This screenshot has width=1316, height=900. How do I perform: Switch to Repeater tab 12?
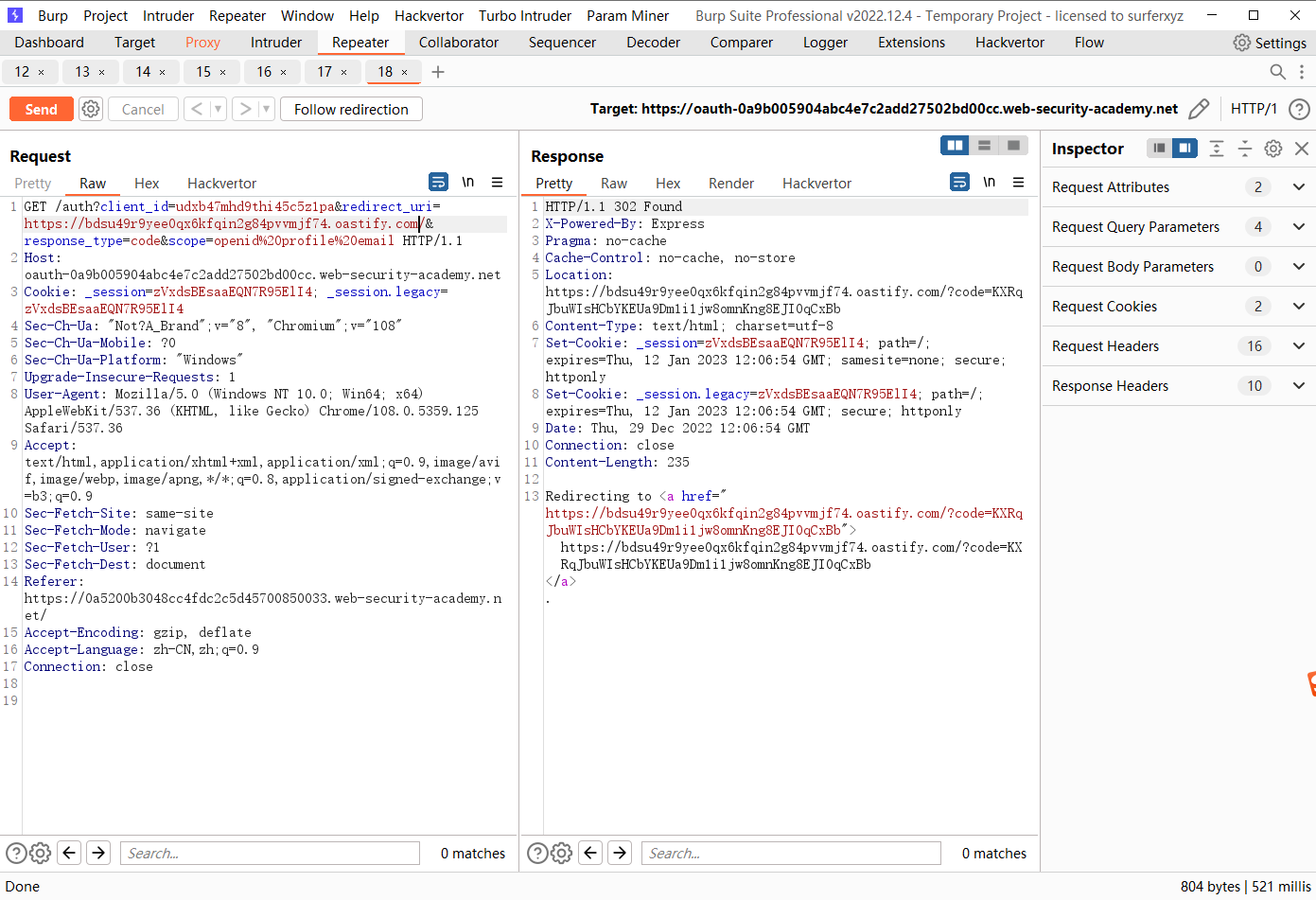(x=22, y=72)
